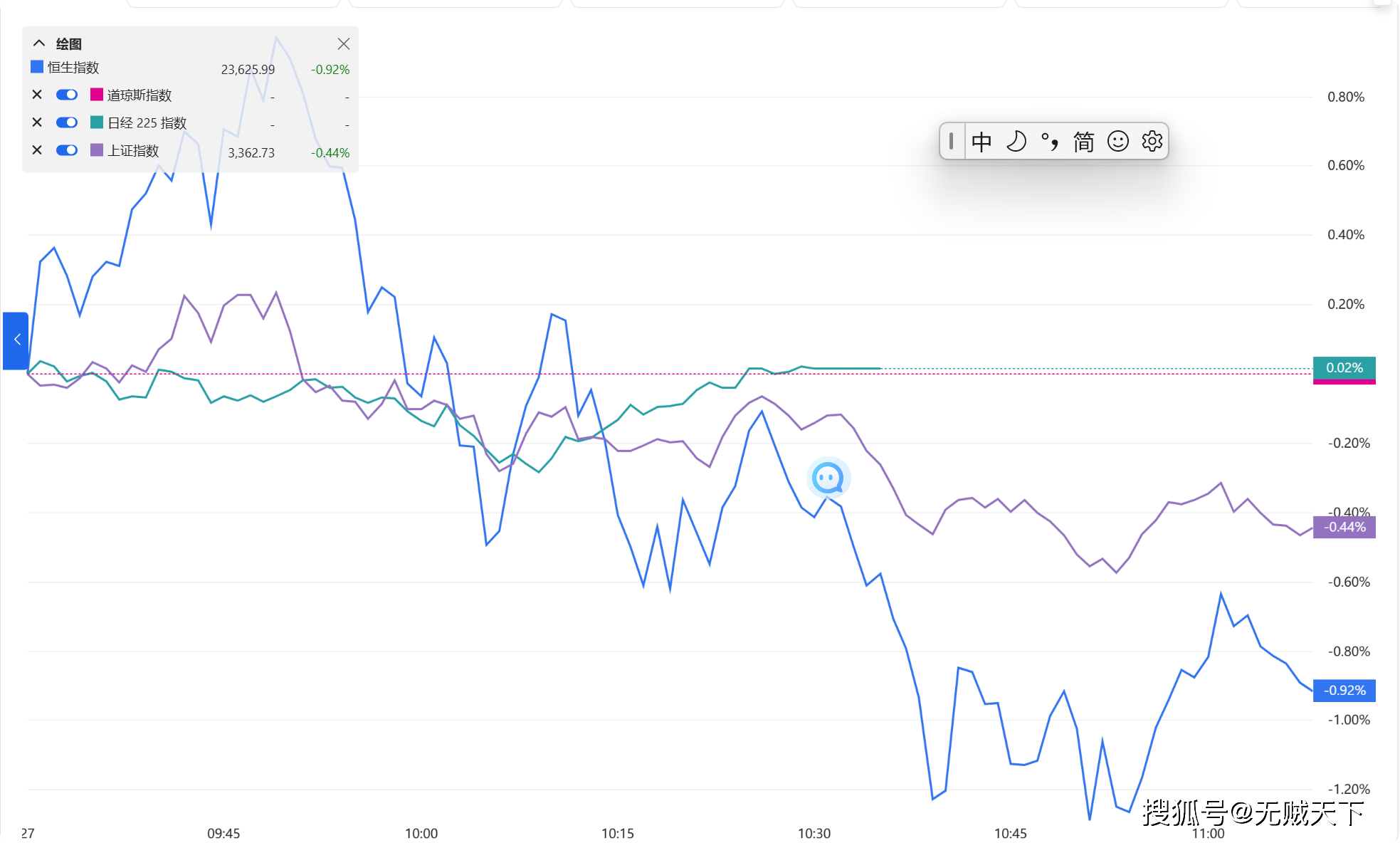Click the purple -0.44% axis label
The height and width of the screenshot is (843, 1400).
pyautogui.click(x=1344, y=528)
